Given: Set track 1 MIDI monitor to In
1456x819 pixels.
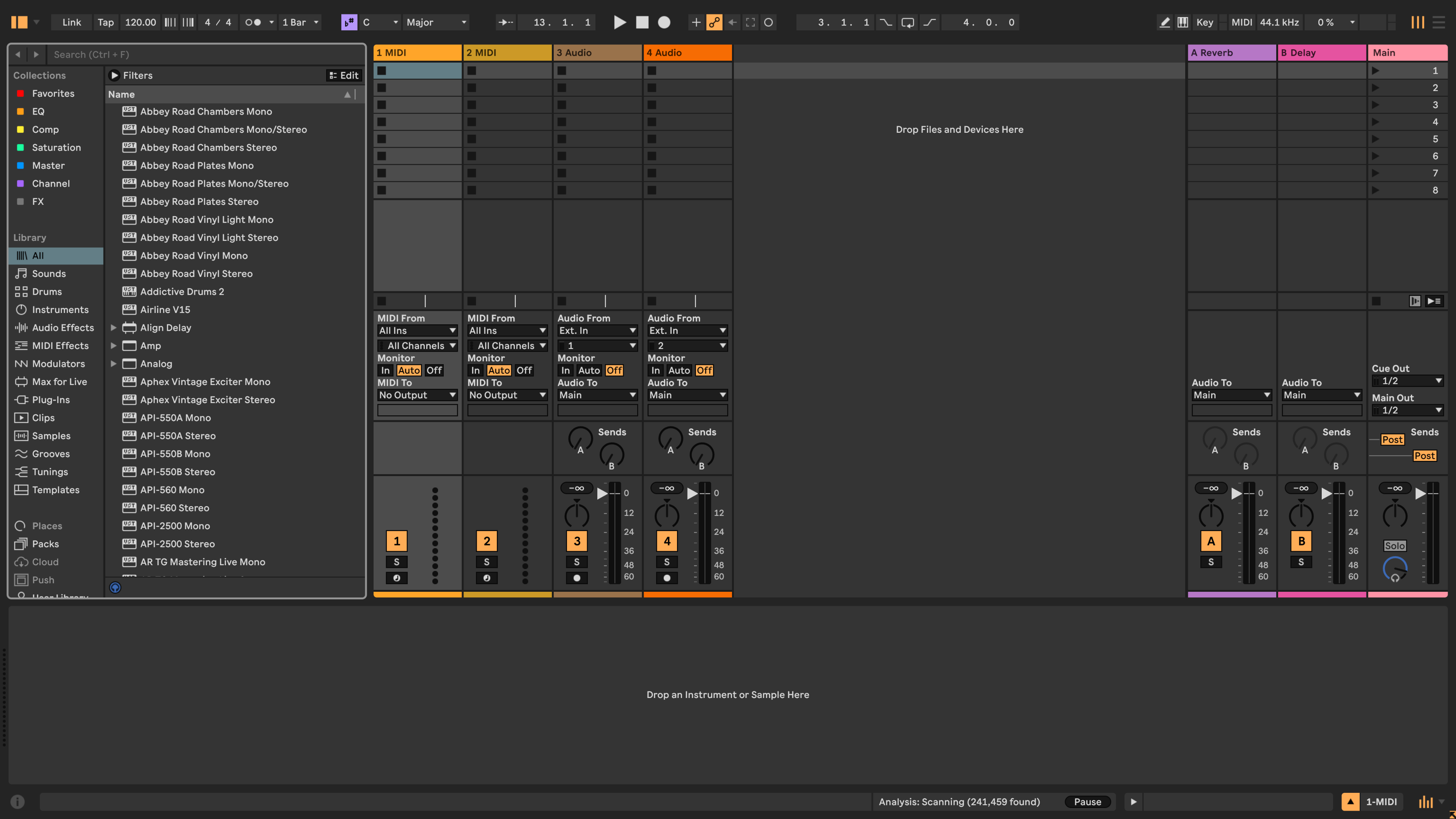Looking at the screenshot, I should tap(385, 371).
